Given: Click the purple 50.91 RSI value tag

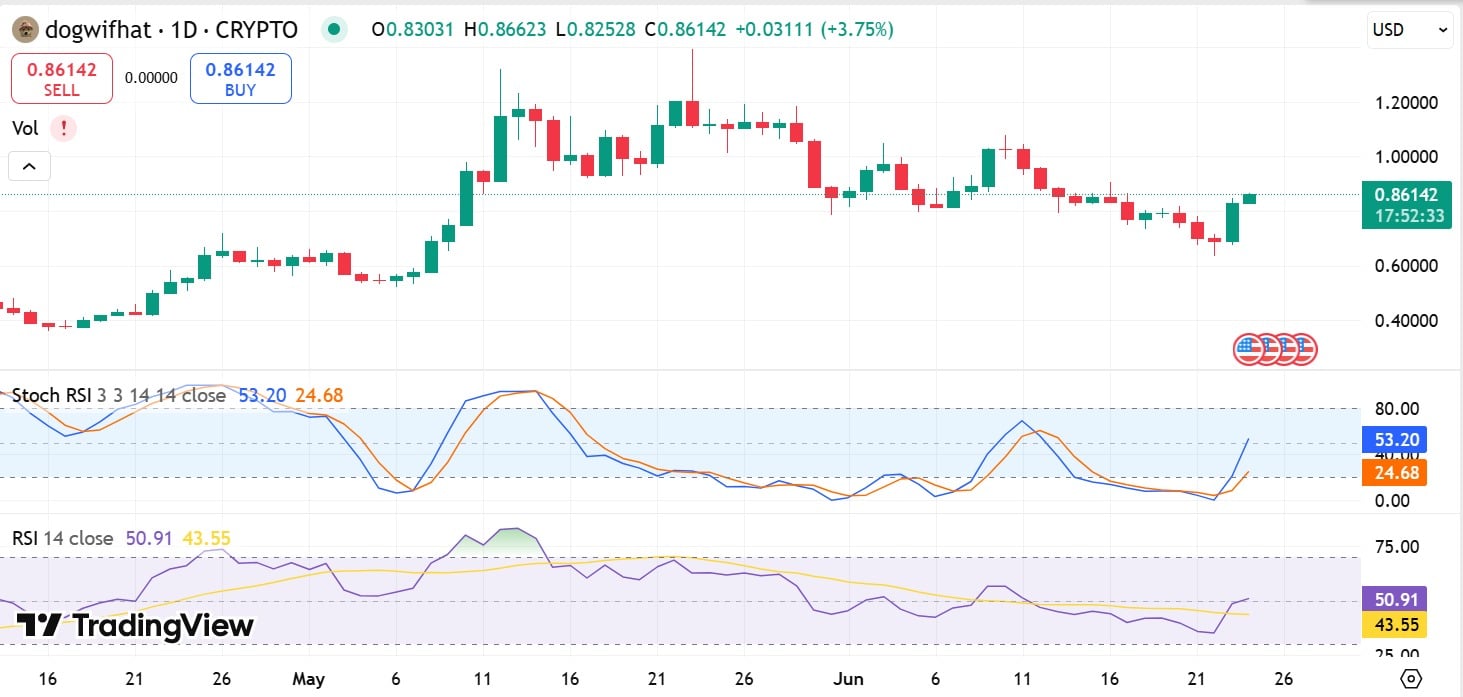Looking at the screenshot, I should coord(1394,600).
